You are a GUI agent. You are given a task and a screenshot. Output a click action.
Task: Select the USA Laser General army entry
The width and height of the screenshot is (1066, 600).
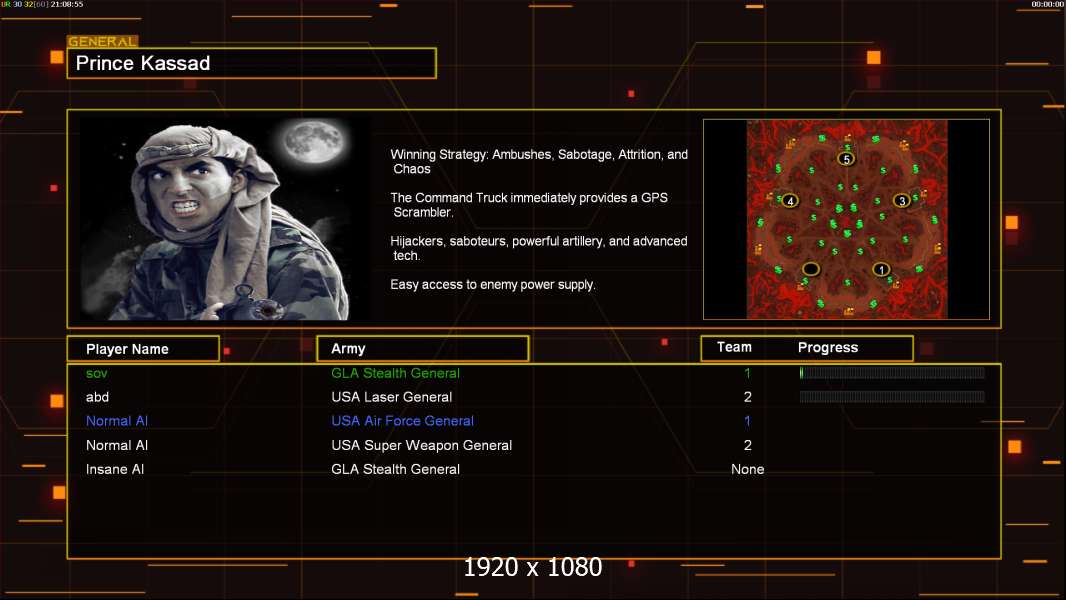point(392,397)
